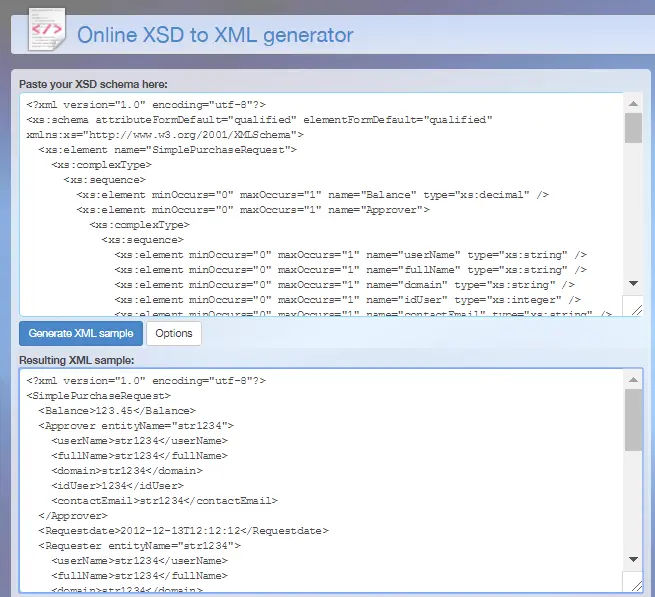This screenshot has height=597, width=655.
Task: Click the XSD schema scrollbar up arrow
Action: [x=633, y=103]
